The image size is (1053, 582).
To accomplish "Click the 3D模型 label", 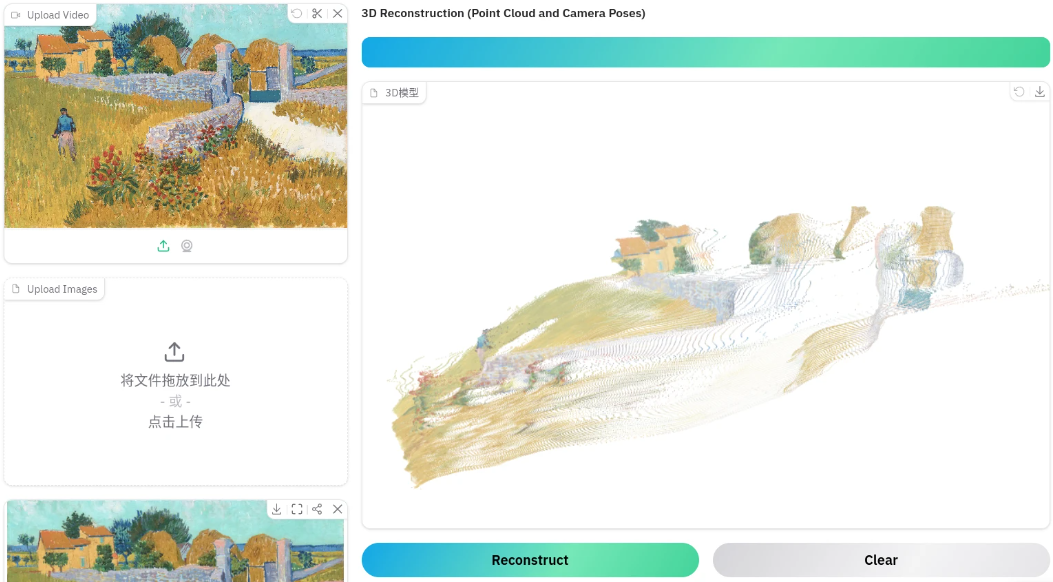I will point(394,93).
